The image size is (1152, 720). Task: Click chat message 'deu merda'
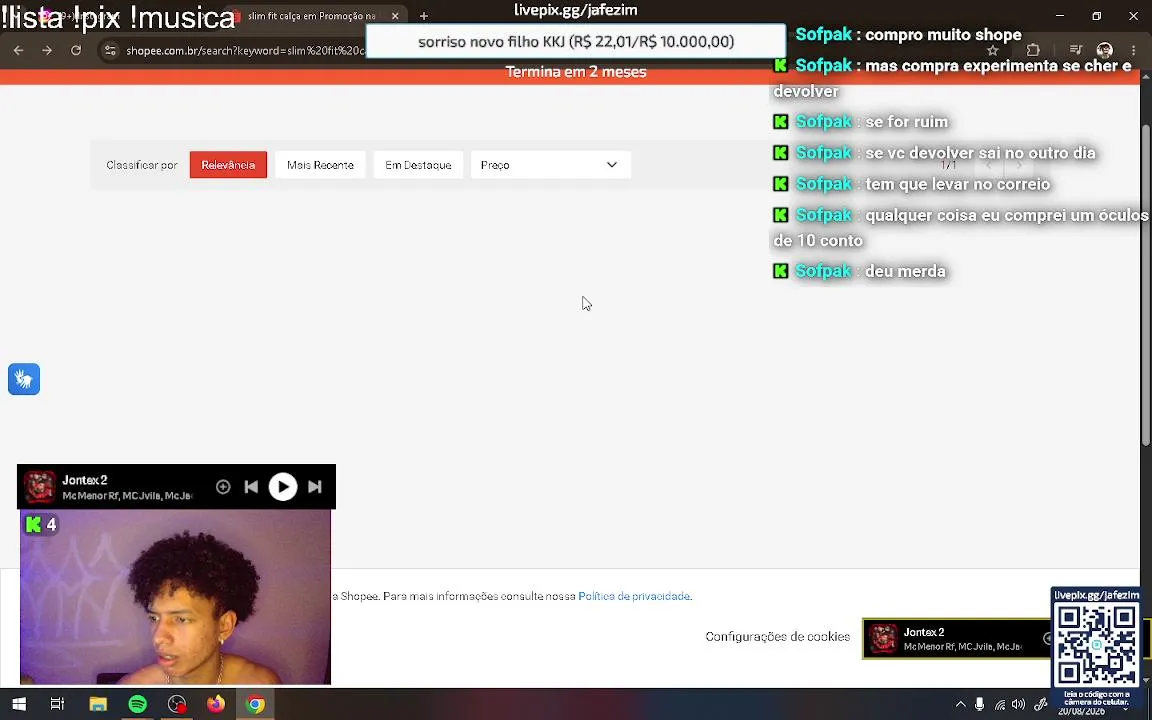click(x=905, y=271)
